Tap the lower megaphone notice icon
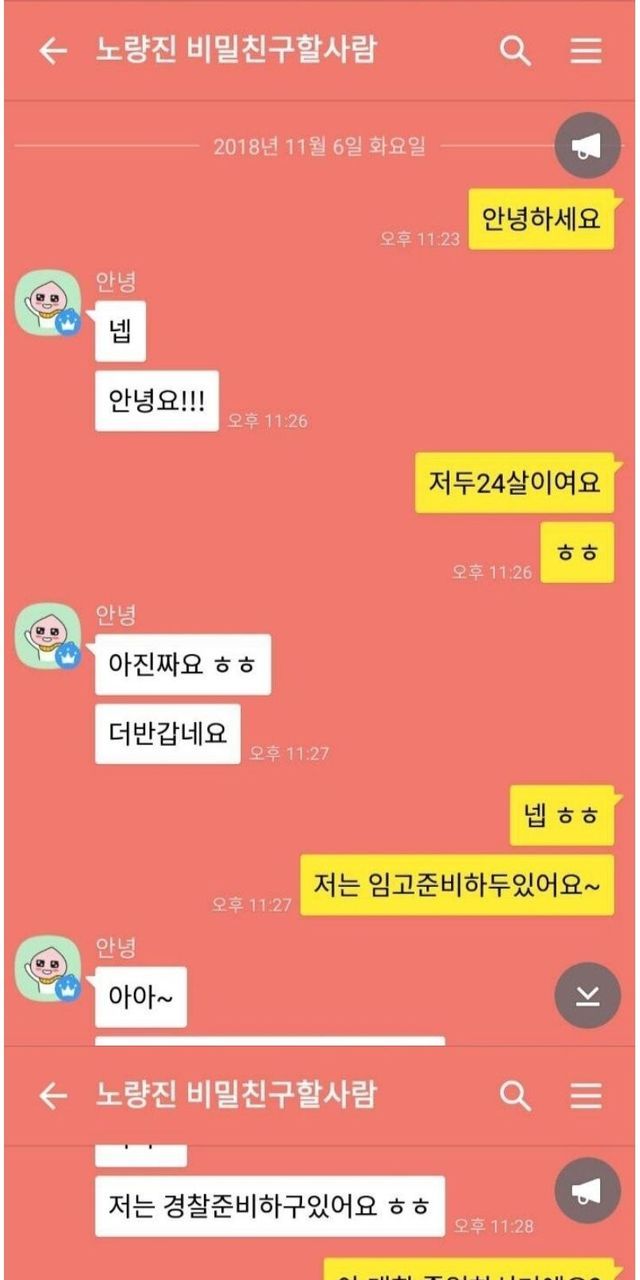640x1280 pixels. coord(587,1190)
